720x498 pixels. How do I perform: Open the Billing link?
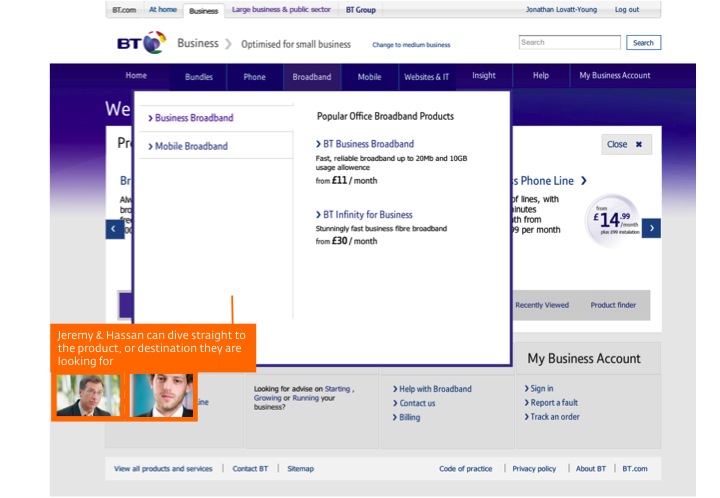click(410, 418)
